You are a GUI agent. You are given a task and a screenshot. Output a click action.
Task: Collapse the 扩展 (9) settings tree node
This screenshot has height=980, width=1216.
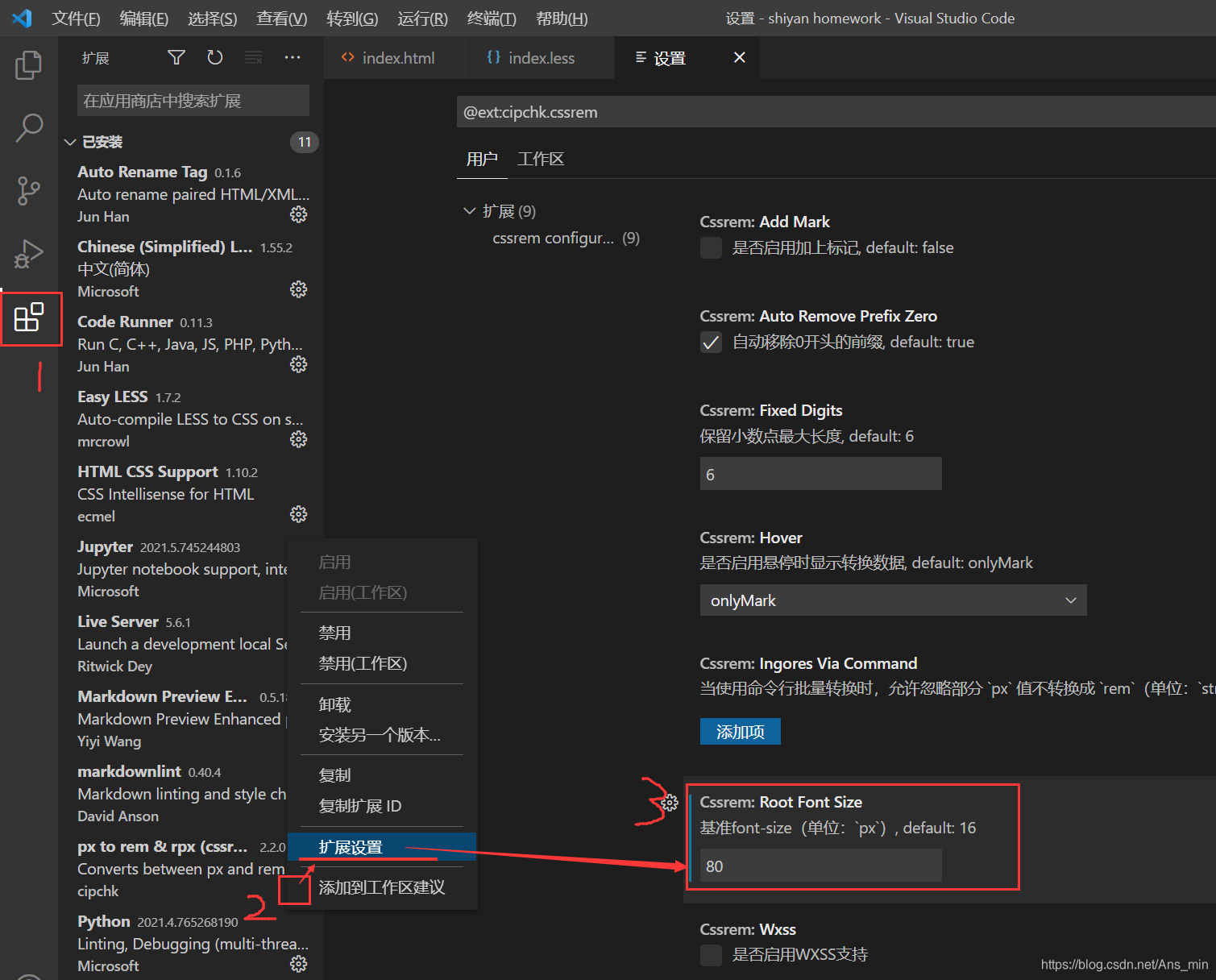pyautogui.click(x=470, y=211)
